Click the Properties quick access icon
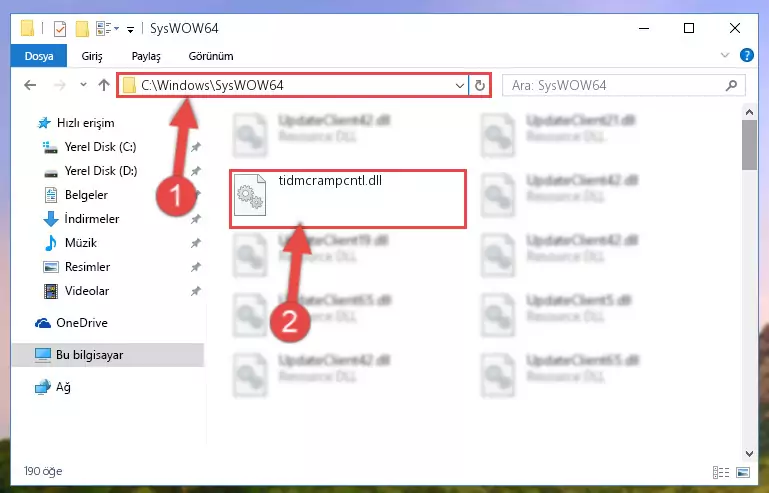769x493 pixels. (59, 28)
